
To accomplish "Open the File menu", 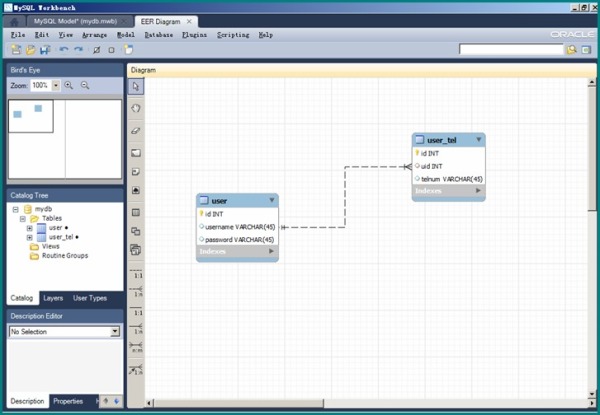I will [x=18, y=35].
